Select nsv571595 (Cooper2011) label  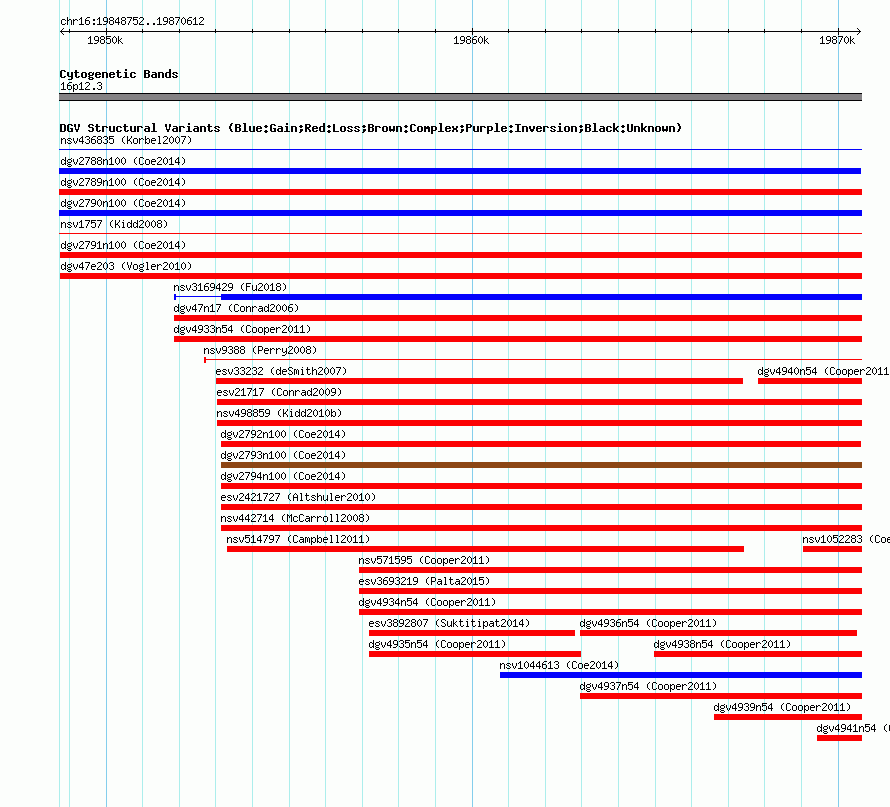424,560
